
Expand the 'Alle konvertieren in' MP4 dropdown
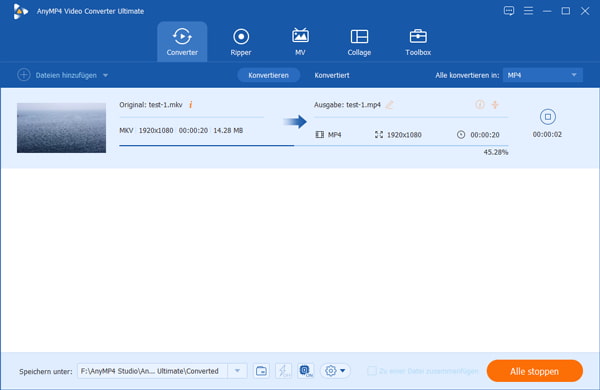543,75
